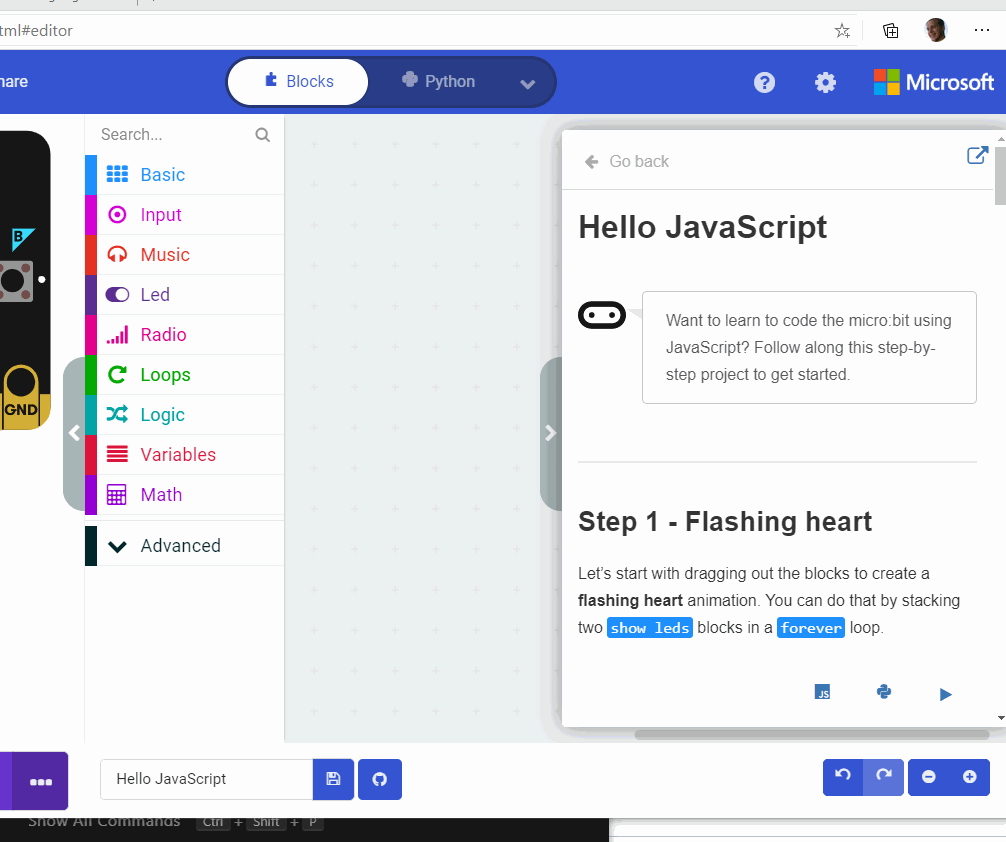Click the micro:bit avatar icon
This screenshot has width=1006, height=842.
tap(602, 315)
